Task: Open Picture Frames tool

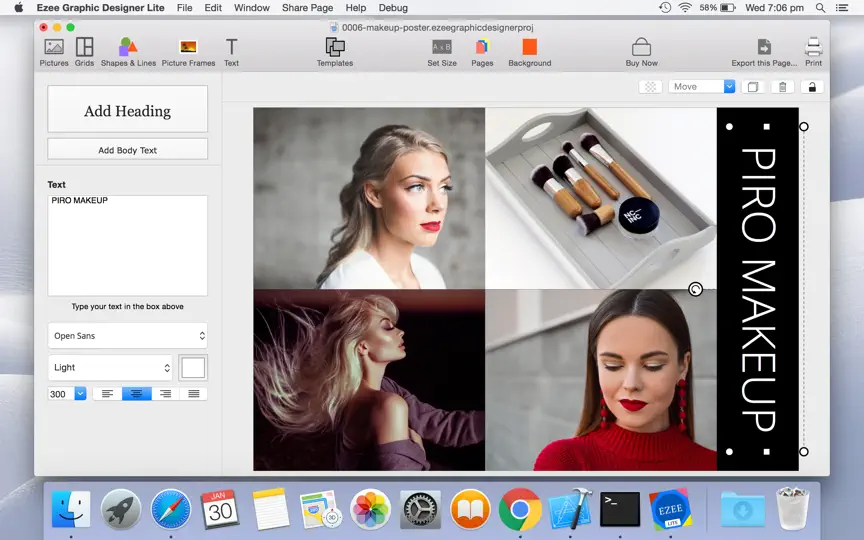Action: (x=188, y=52)
